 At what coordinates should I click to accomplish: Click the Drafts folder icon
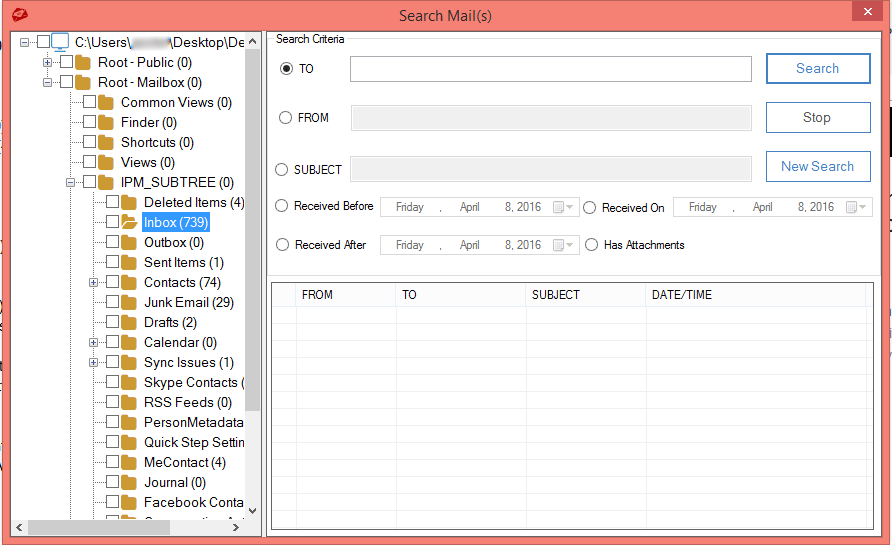129,322
